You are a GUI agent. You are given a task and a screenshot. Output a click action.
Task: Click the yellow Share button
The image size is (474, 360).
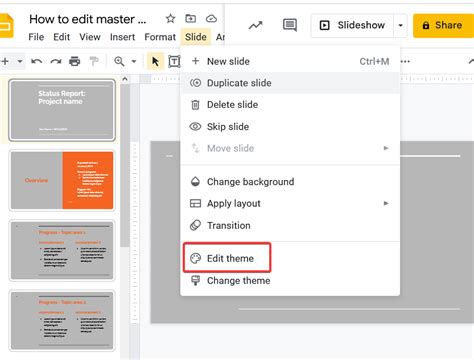[443, 25]
